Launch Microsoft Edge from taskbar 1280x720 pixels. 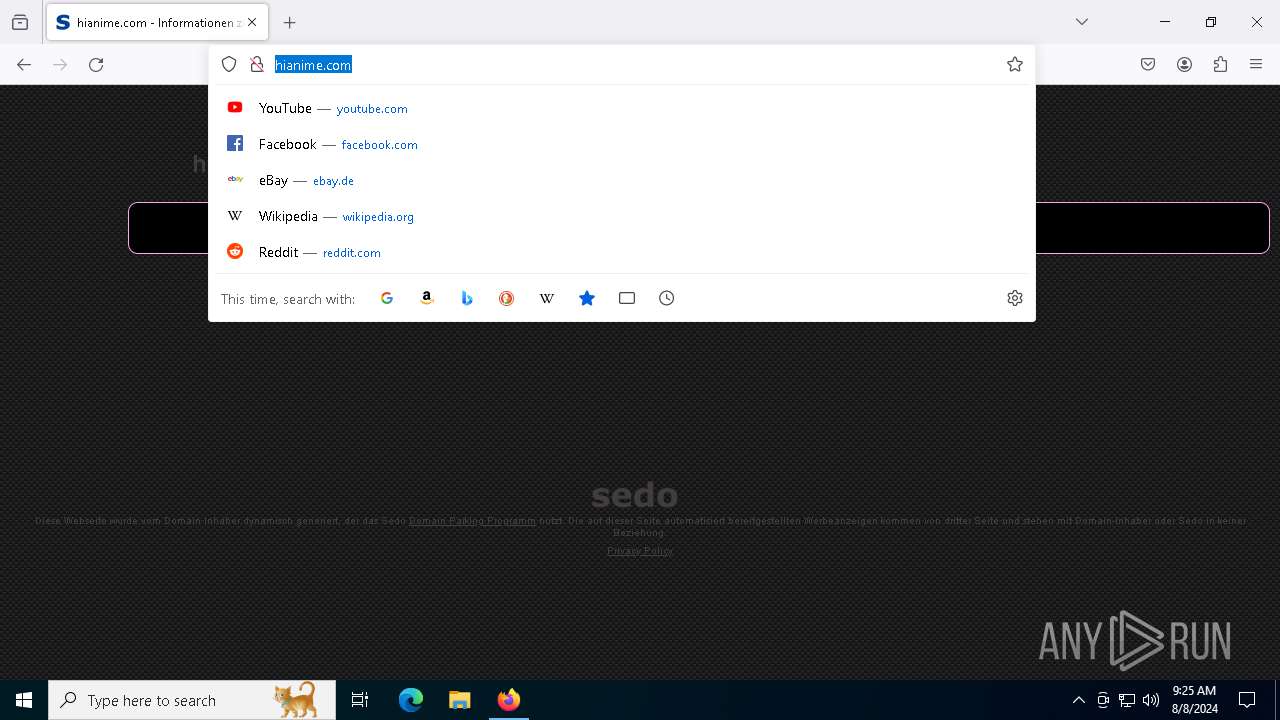(x=411, y=700)
